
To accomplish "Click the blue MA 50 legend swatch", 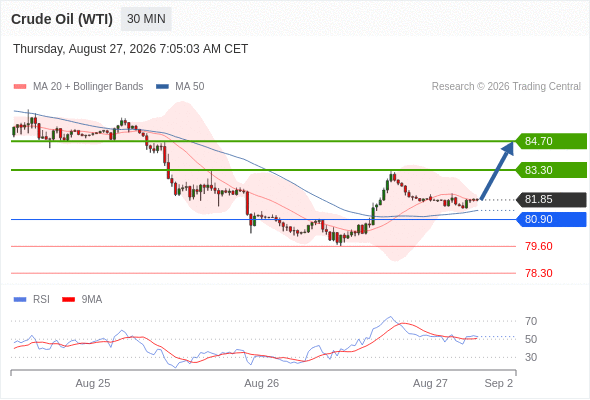I will click(162, 87).
